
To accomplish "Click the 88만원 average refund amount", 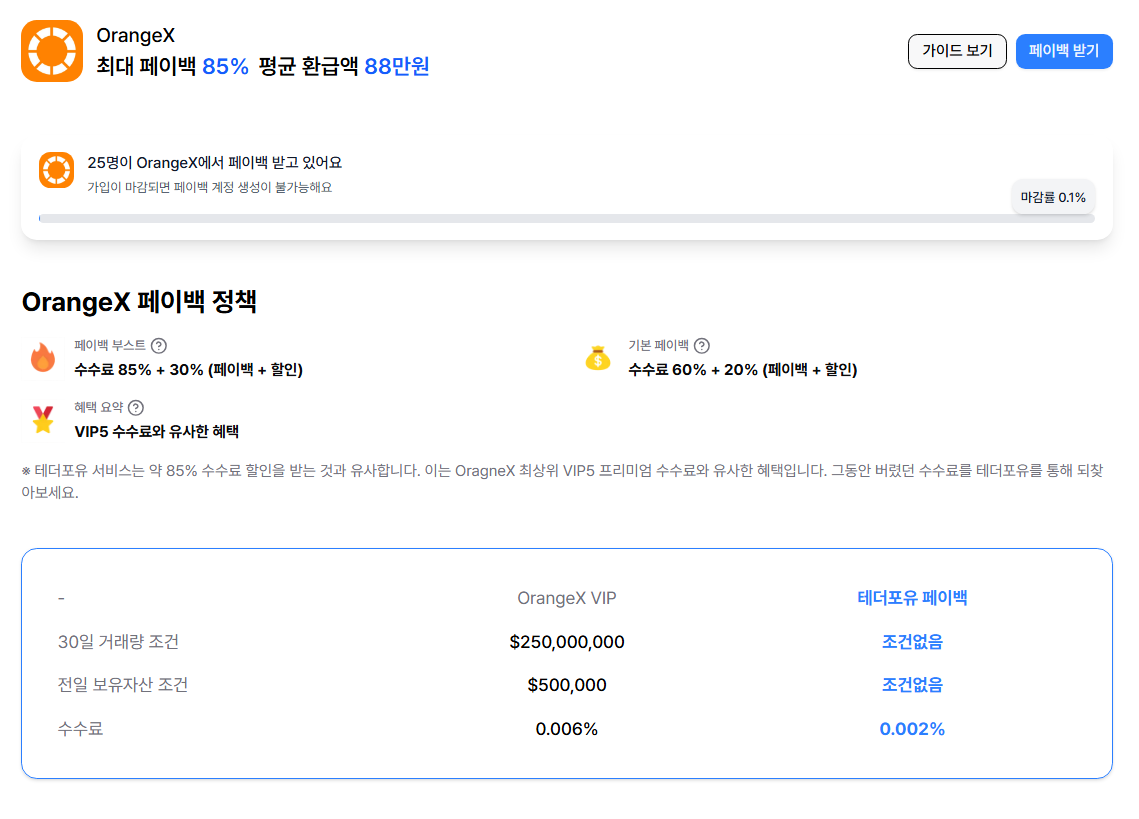I will [397, 66].
